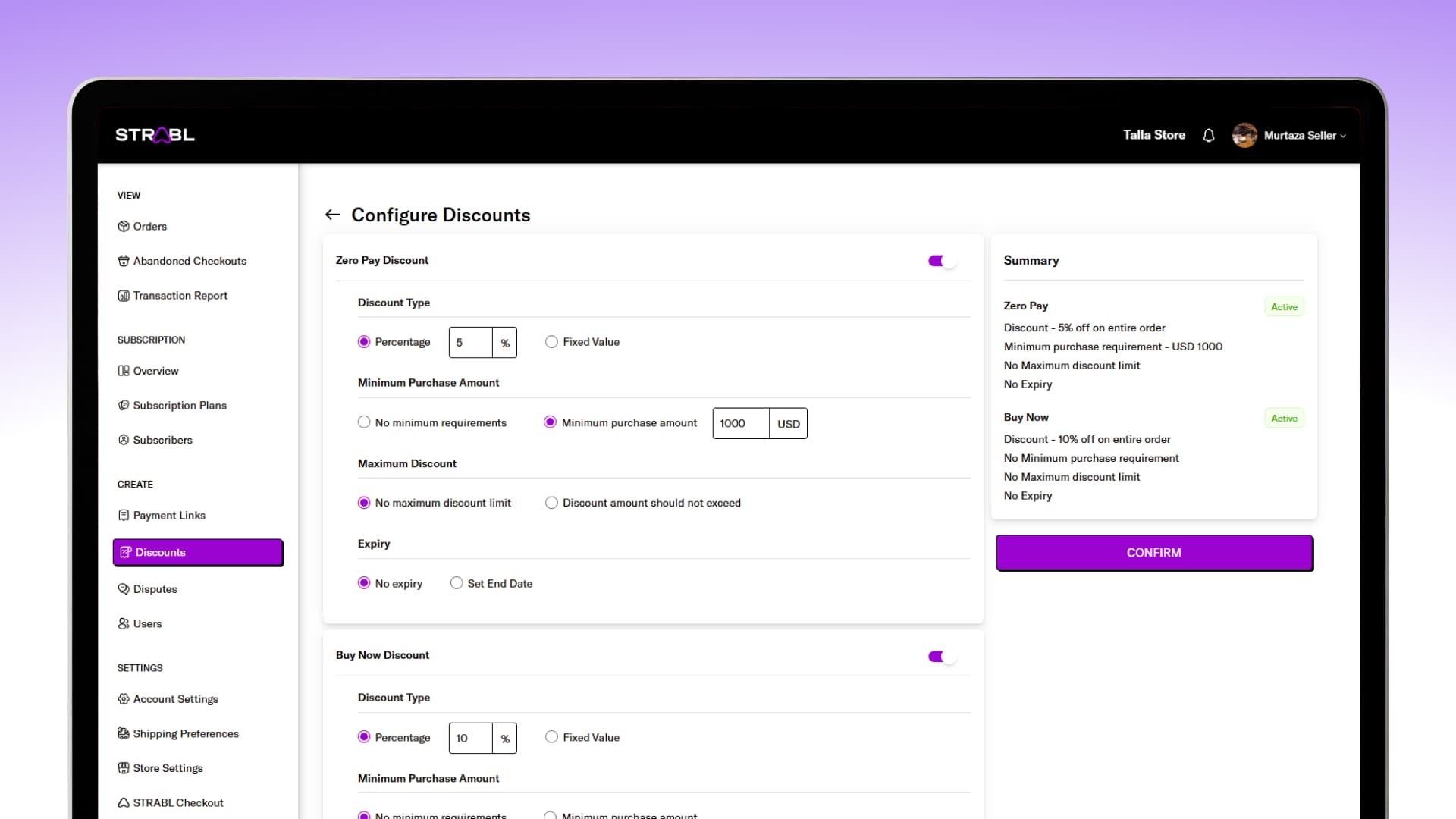Image resolution: width=1456 pixels, height=819 pixels.
Task: Expand the Murtaza Seller account dropdown
Action: click(1304, 135)
